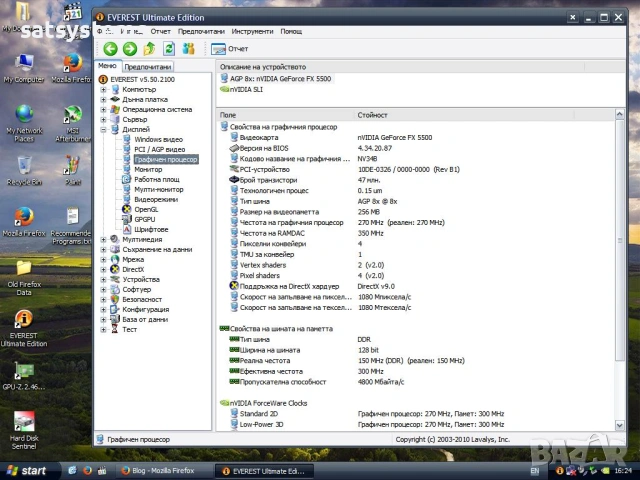Expand the Мултимедия tree node
The width and height of the screenshot is (640, 480).
[103, 240]
